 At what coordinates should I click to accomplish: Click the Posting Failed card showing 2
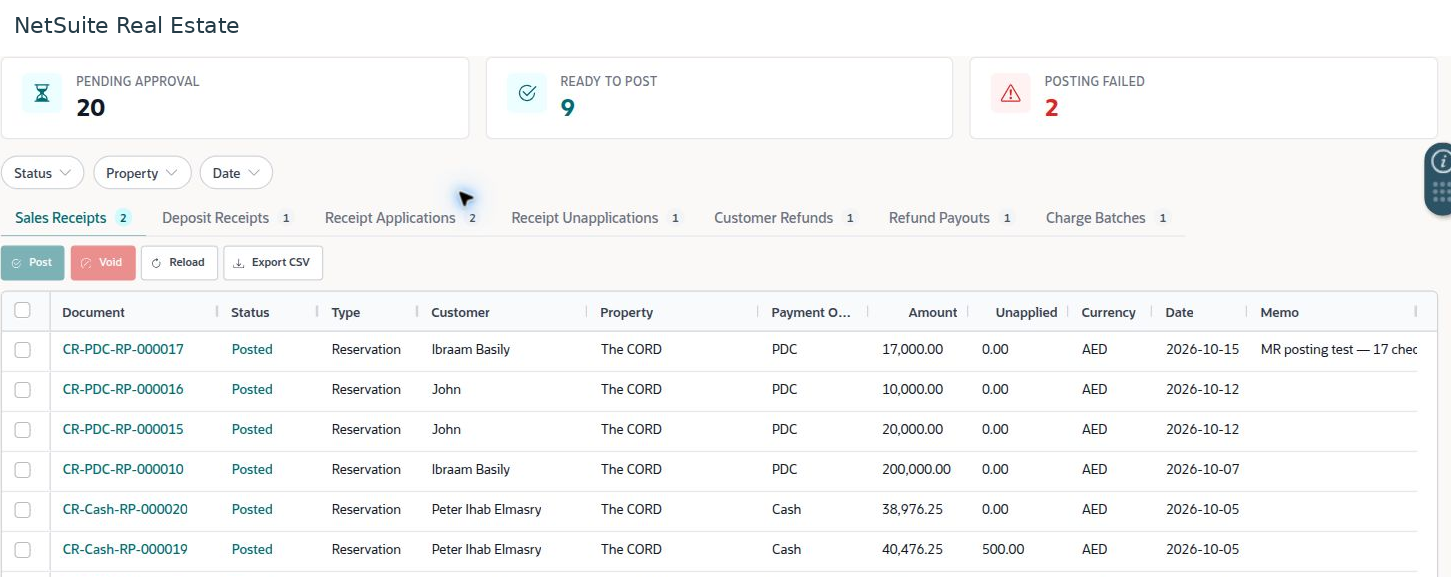coord(1204,97)
